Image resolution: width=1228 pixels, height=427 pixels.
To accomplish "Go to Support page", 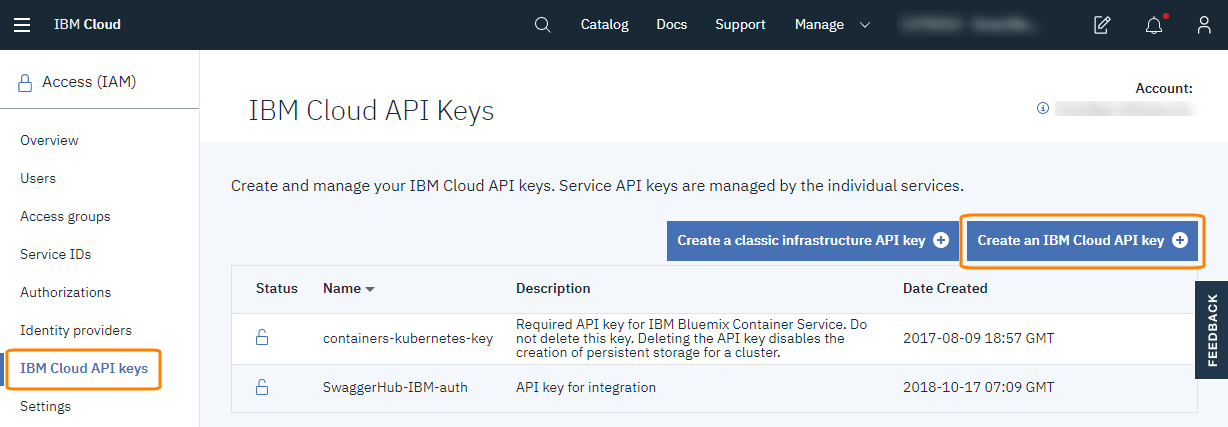I will coord(740,25).
